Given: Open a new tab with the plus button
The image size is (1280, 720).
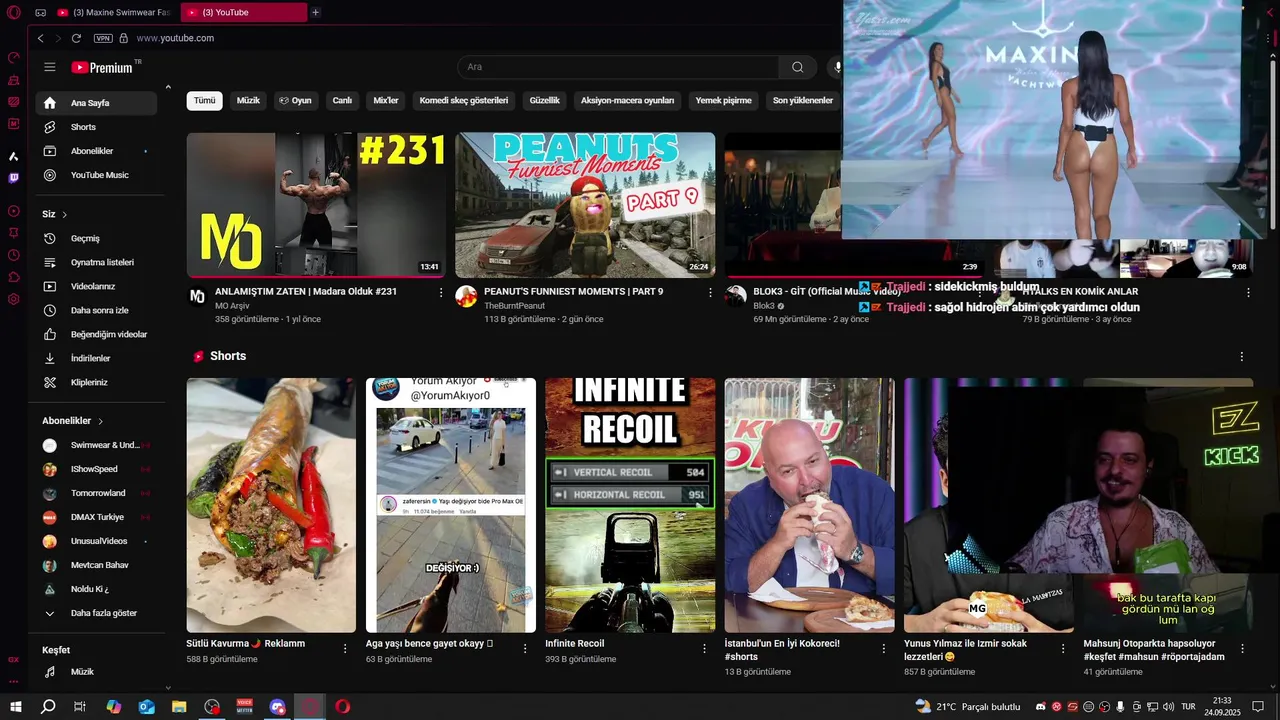Looking at the screenshot, I should (315, 12).
